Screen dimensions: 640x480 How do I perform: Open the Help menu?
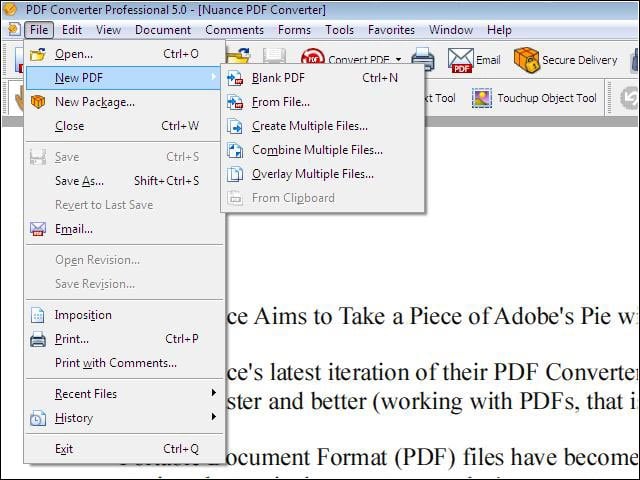[499, 30]
